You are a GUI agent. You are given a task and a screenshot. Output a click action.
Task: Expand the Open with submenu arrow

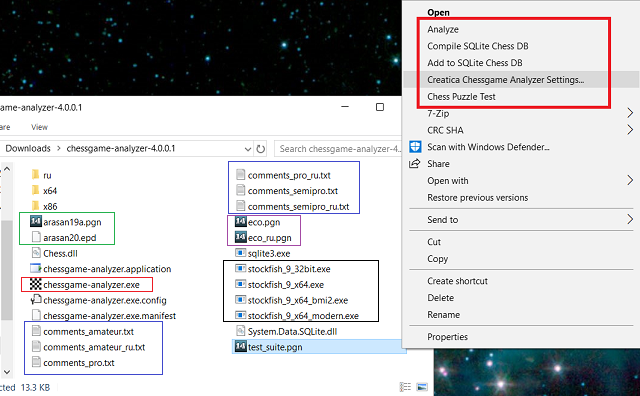(x=630, y=180)
